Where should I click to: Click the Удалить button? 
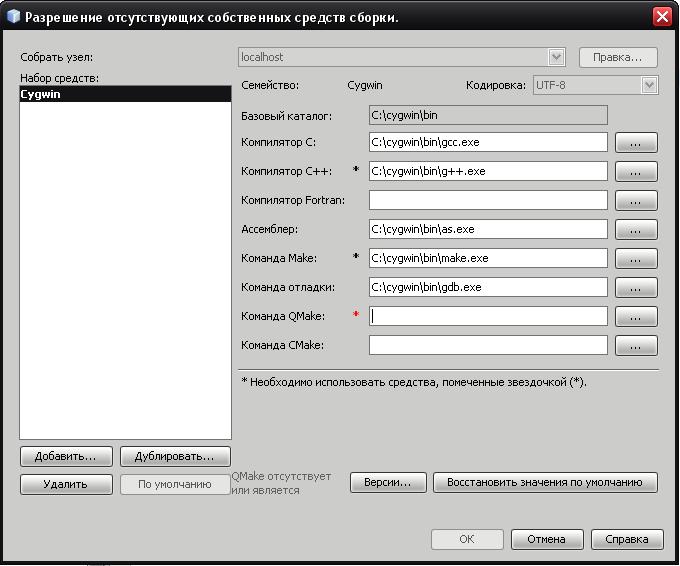coord(66,484)
